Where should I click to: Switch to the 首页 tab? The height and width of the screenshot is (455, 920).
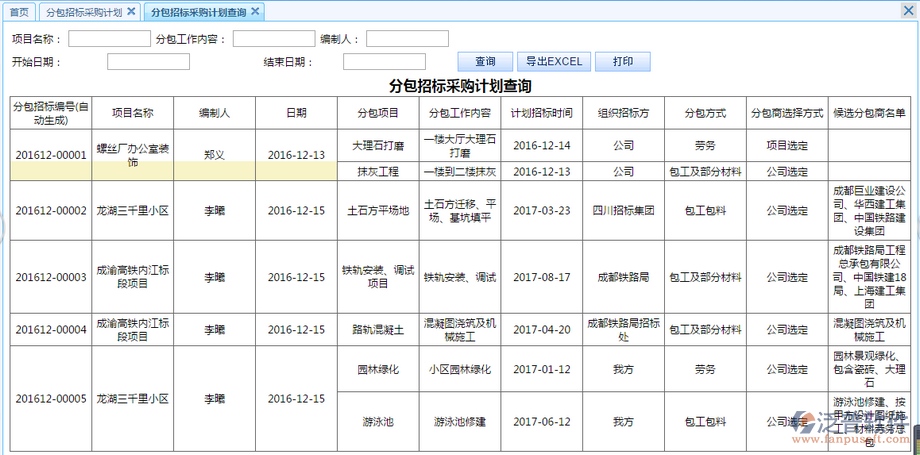19,12
